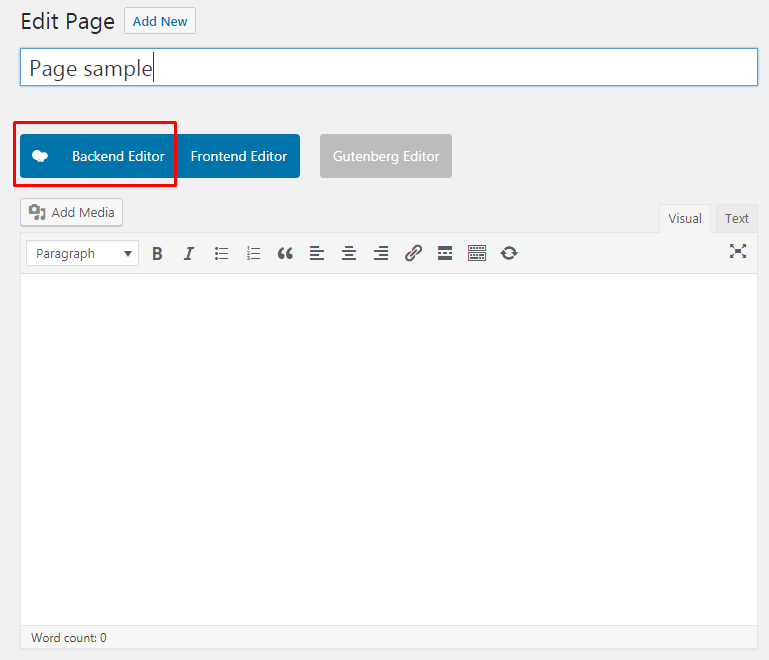The image size is (769, 660).
Task: Open the Paragraph format dropdown
Action: pyautogui.click(x=82, y=254)
